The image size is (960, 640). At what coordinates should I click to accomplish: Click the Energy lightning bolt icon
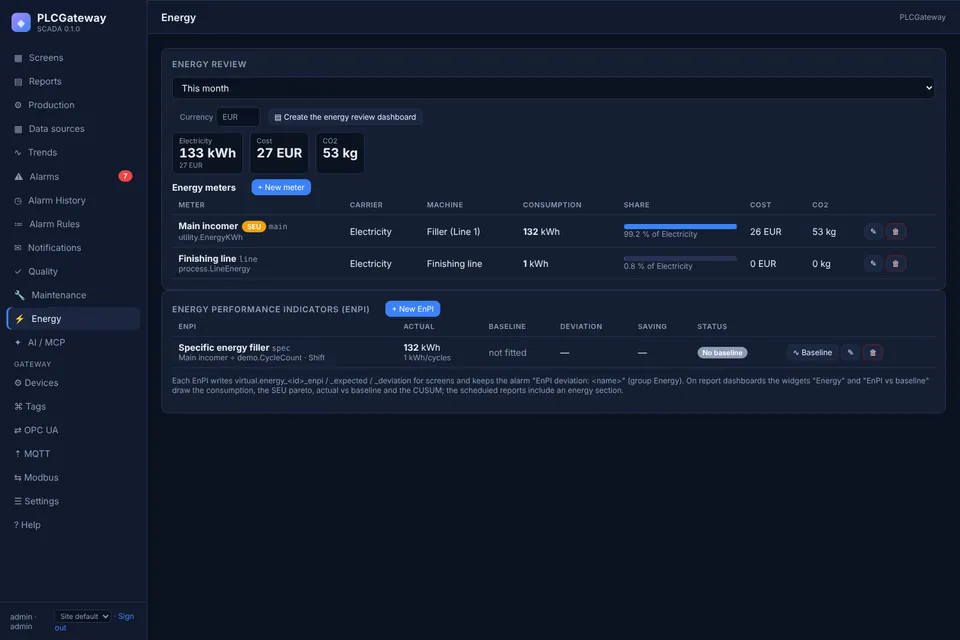(20, 318)
